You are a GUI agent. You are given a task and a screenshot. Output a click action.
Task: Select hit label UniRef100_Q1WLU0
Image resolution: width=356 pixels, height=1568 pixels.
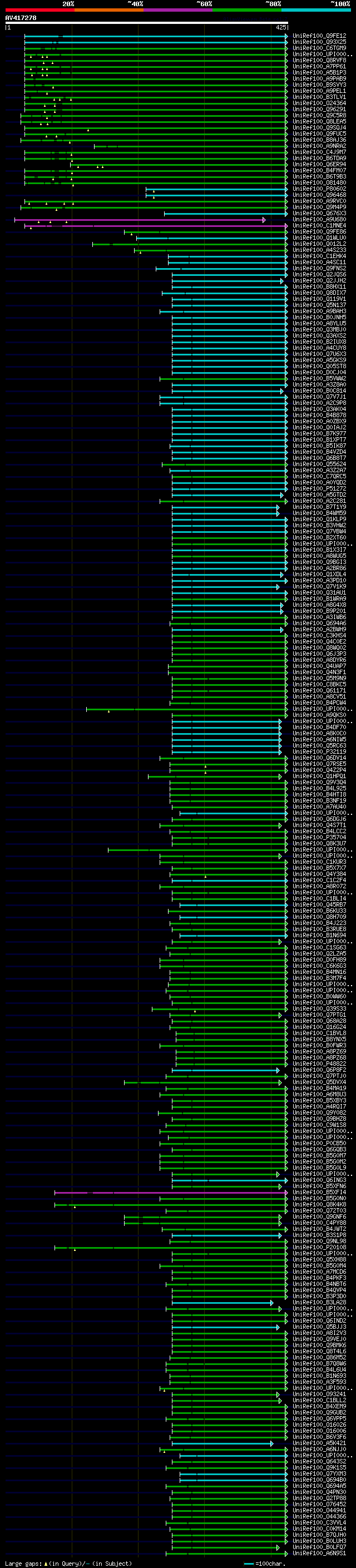pyautogui.click(x=319, y=238)
